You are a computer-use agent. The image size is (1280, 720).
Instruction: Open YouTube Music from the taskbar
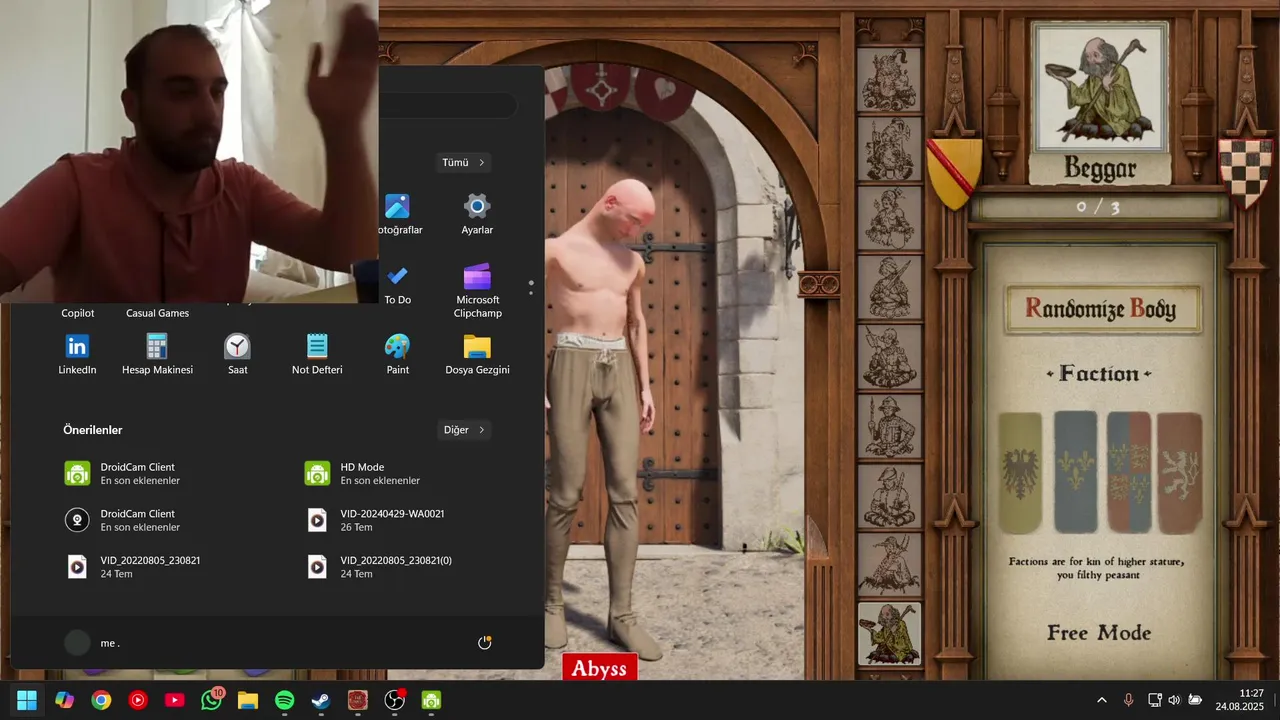(x=138, y=700)
